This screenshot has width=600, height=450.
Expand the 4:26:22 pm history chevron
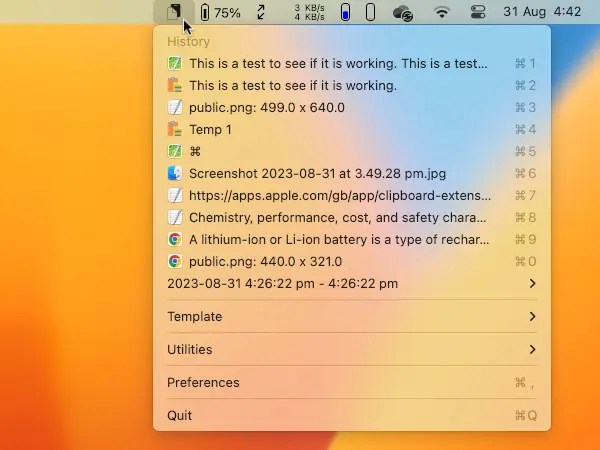point(532,284)
